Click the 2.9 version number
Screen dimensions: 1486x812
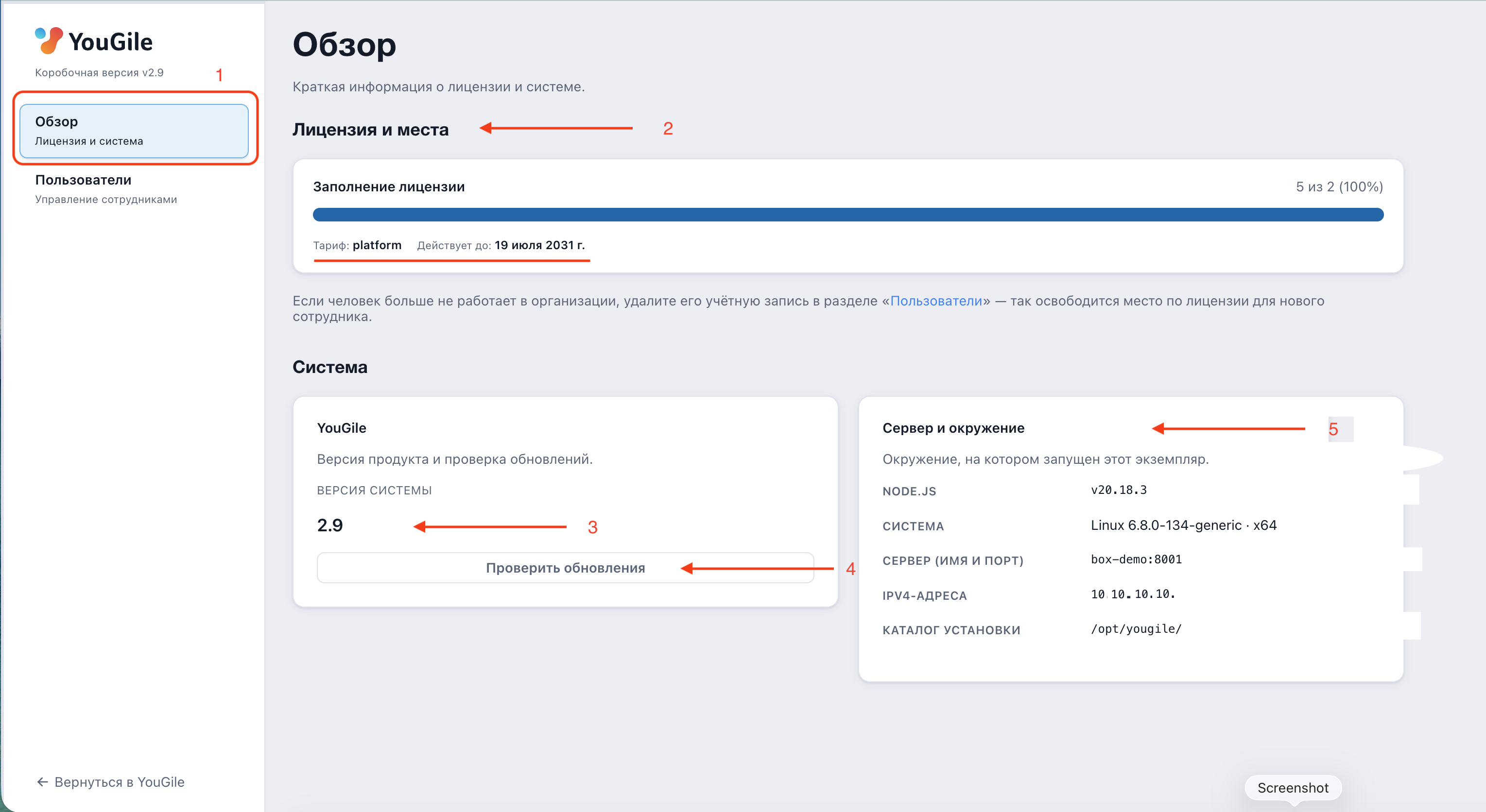pos(330,525)
